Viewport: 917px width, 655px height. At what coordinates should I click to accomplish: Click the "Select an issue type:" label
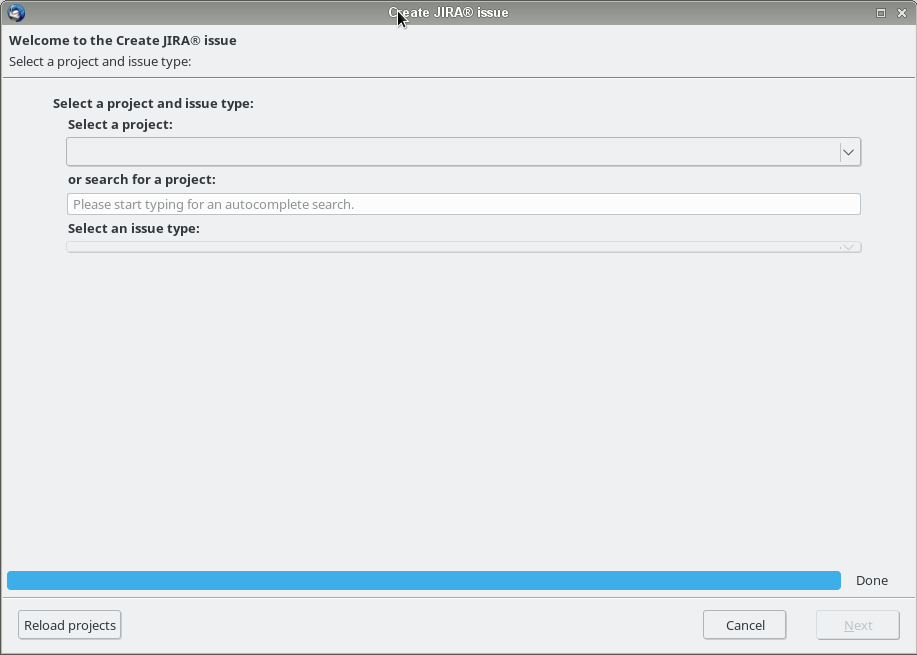pos(134,228)
